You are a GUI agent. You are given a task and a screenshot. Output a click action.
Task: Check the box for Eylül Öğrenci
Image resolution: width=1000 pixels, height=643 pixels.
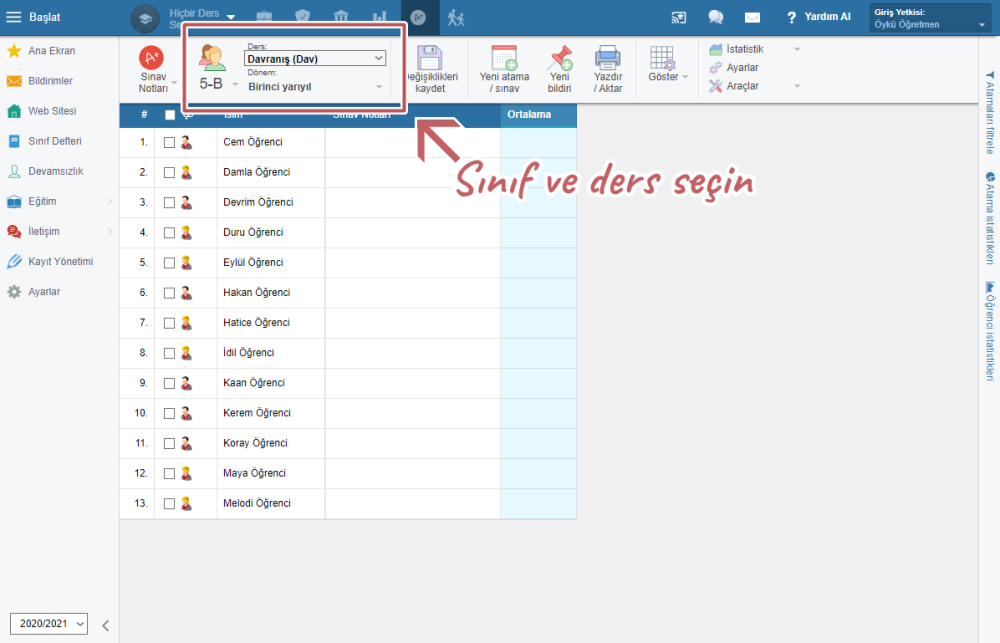169,263
